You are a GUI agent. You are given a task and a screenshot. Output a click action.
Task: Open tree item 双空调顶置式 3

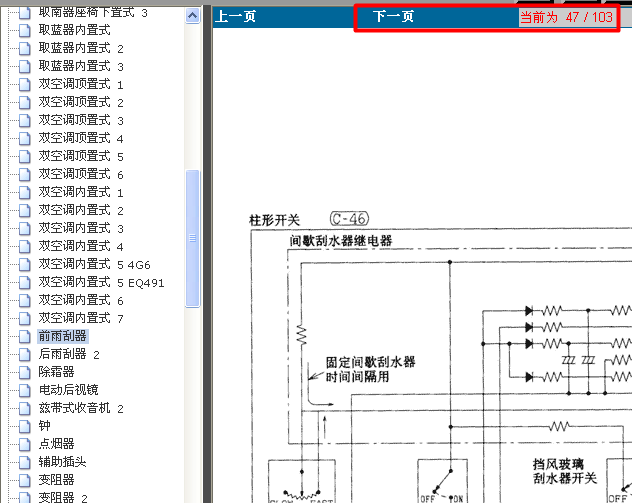tap(81, 120)
